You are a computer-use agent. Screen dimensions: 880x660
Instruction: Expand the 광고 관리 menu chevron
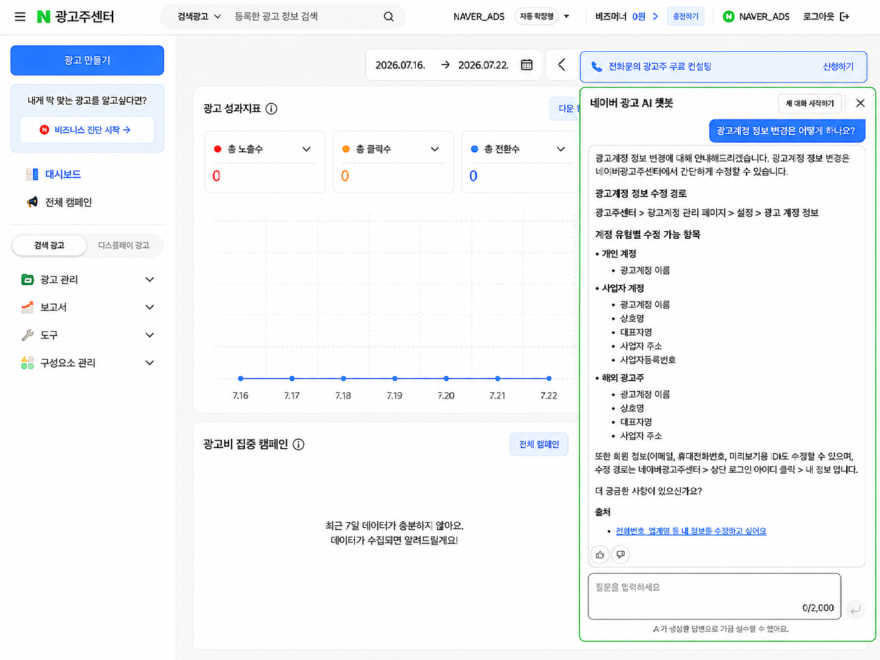tap(150, 279)
